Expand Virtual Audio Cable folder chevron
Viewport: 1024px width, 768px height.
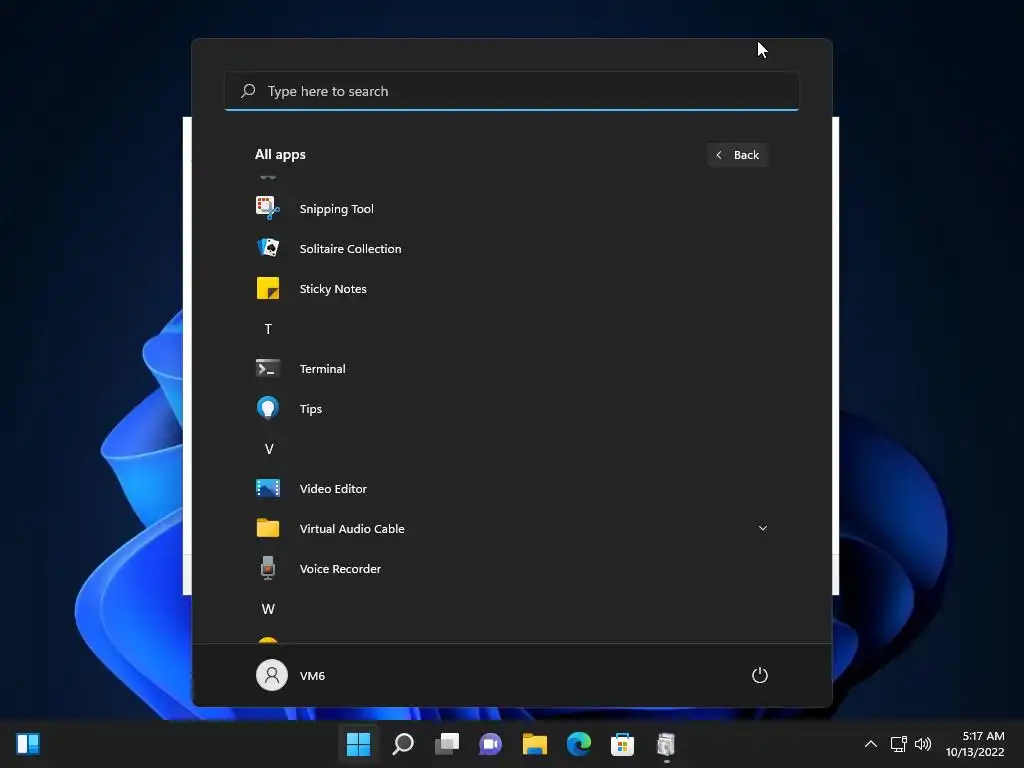pyautogui.click(x=763, y=528)
